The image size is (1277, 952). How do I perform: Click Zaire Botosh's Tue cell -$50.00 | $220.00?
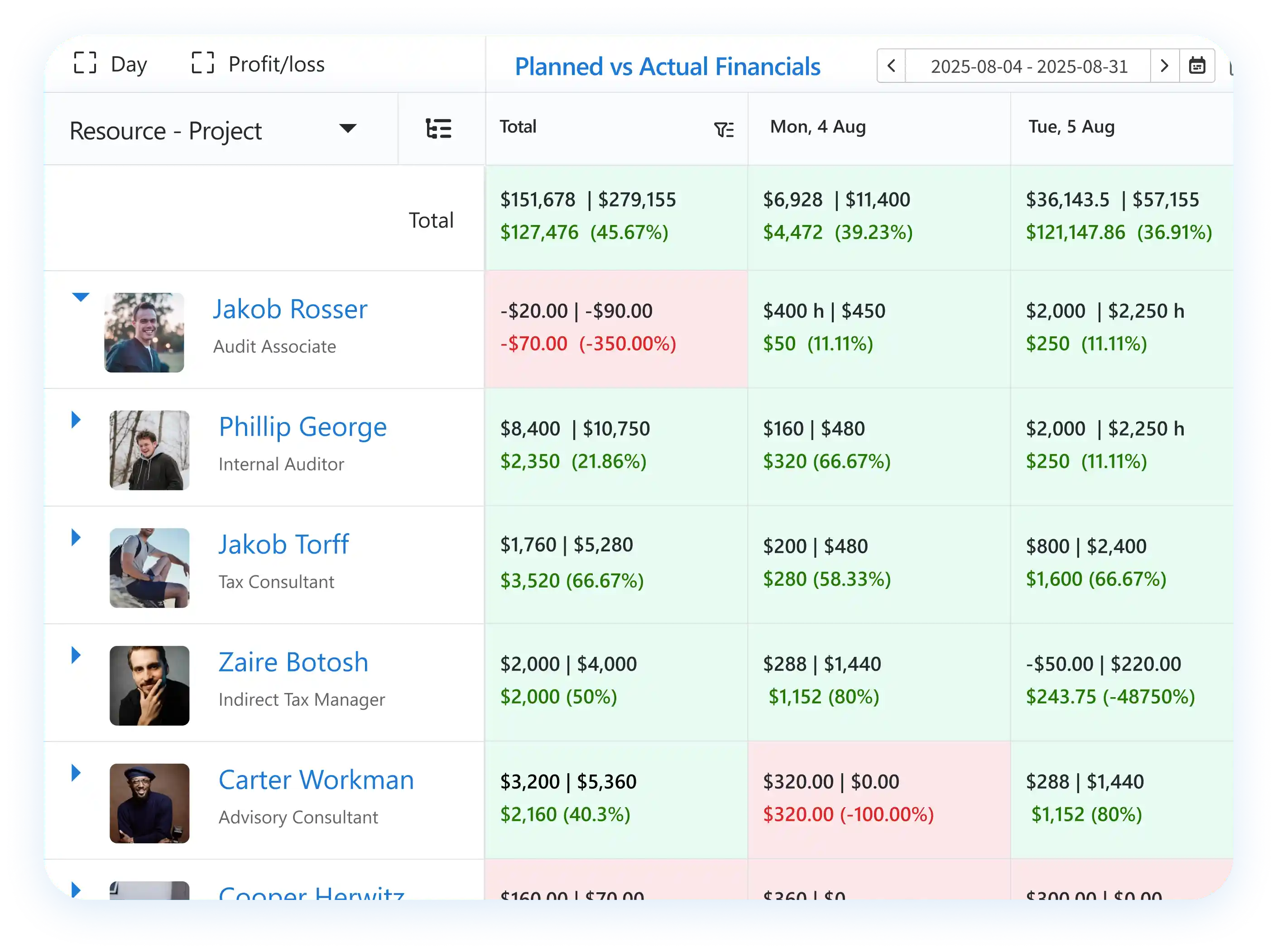pos(1121,682)
